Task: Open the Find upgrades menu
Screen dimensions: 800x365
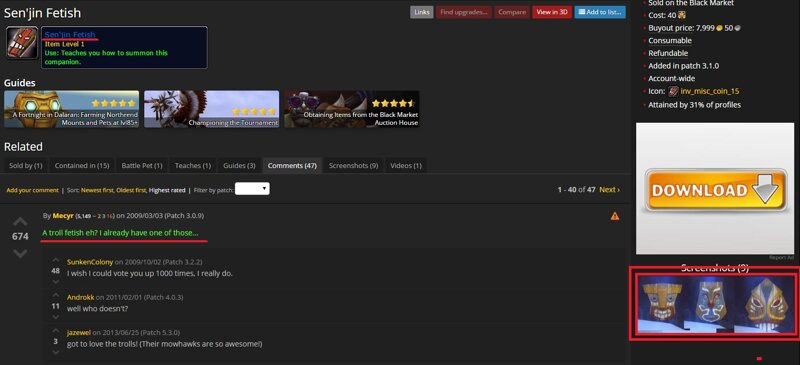Action: point(464,12)
